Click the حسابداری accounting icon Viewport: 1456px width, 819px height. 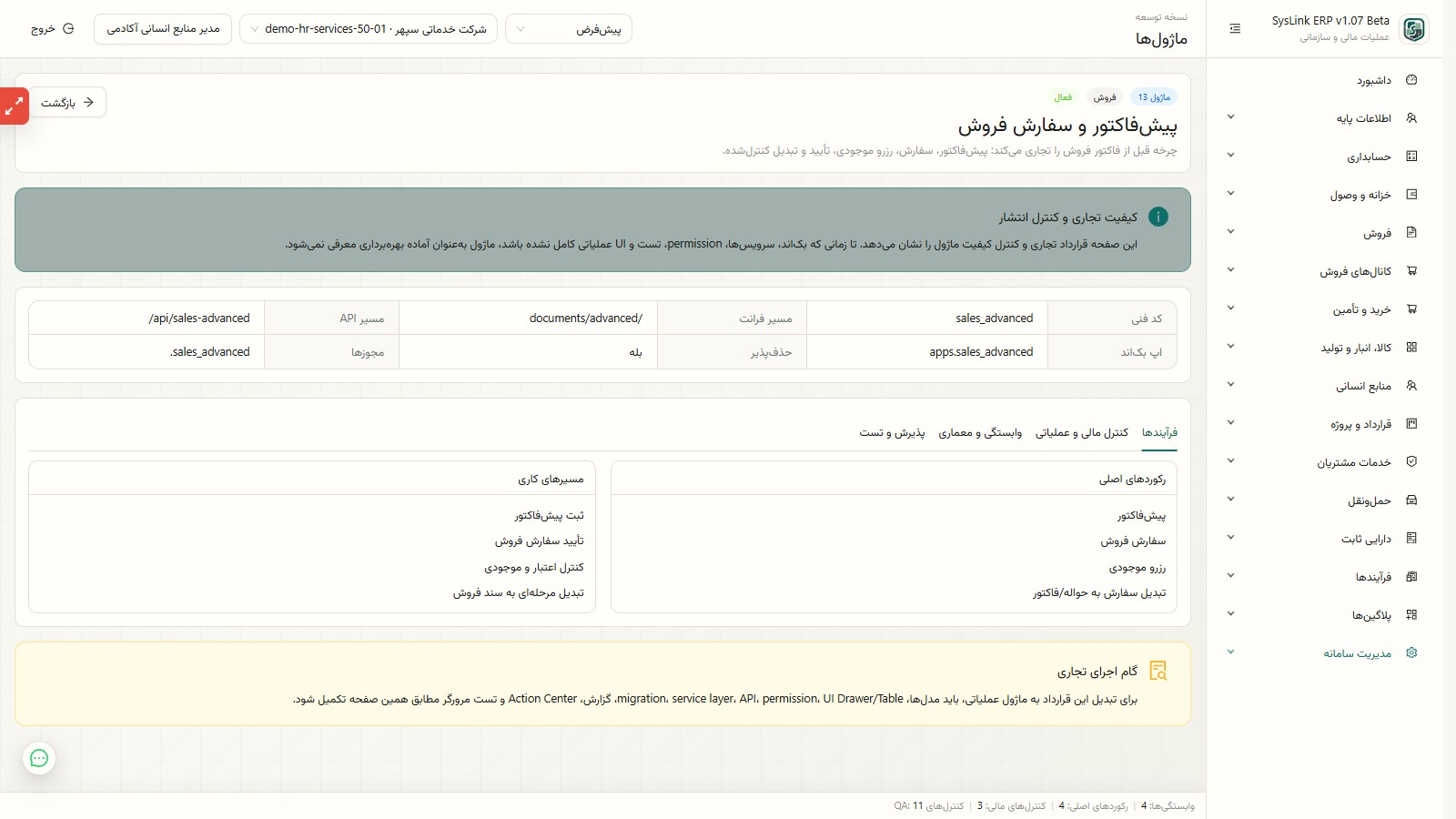(x=1411, y=157)
